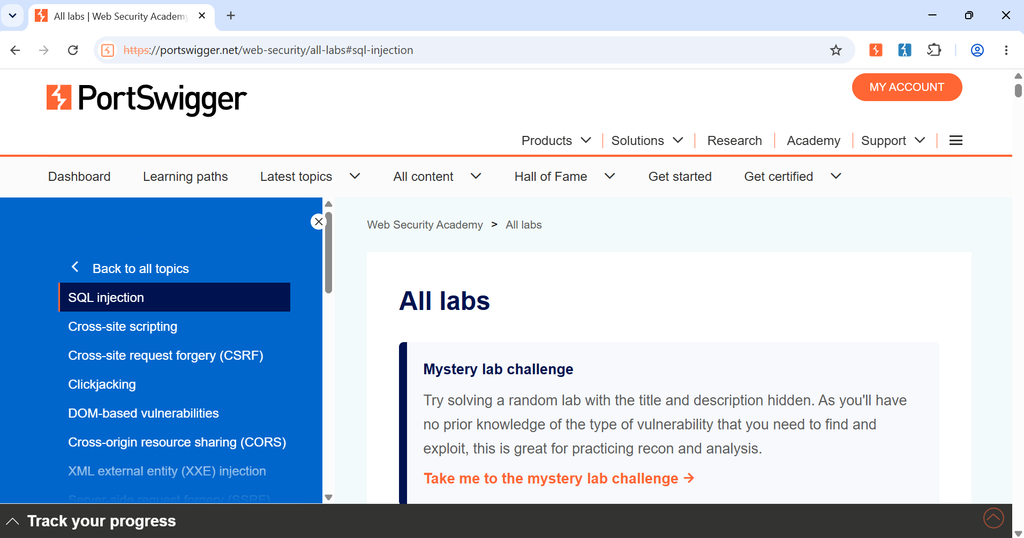
Task: Click the Mystery lab challenge heading
Action: point(498,369)
